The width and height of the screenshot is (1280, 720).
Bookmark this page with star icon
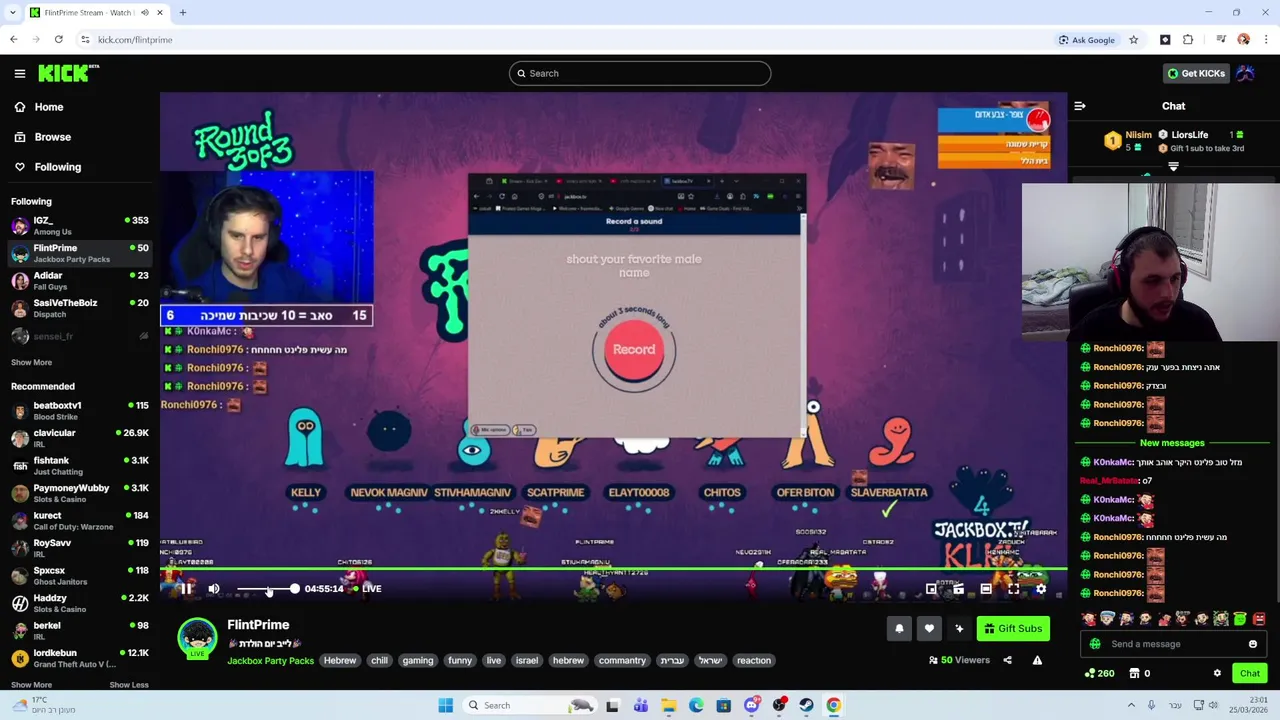[1133, 40]
